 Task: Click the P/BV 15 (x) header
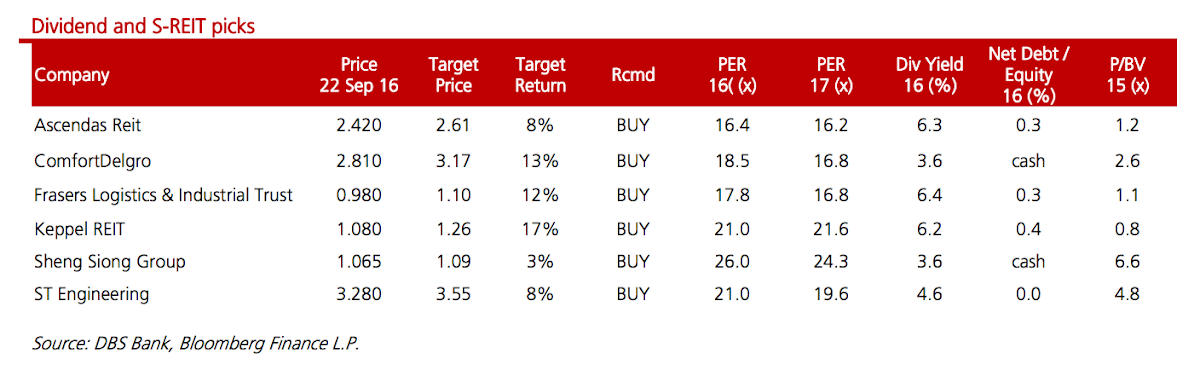tap(1128, 75)
